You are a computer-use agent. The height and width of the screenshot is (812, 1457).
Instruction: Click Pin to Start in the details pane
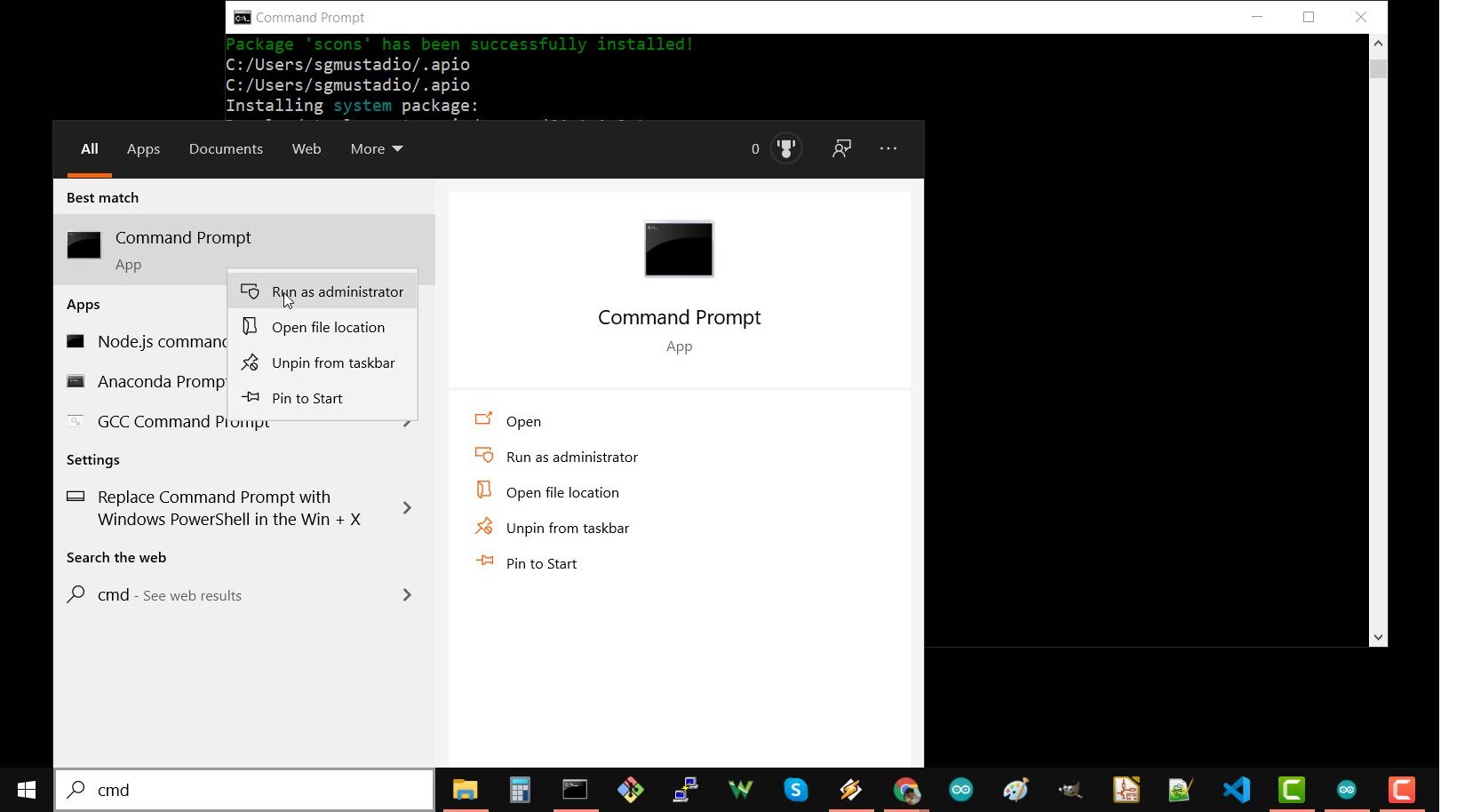click(x=540, y=564)
